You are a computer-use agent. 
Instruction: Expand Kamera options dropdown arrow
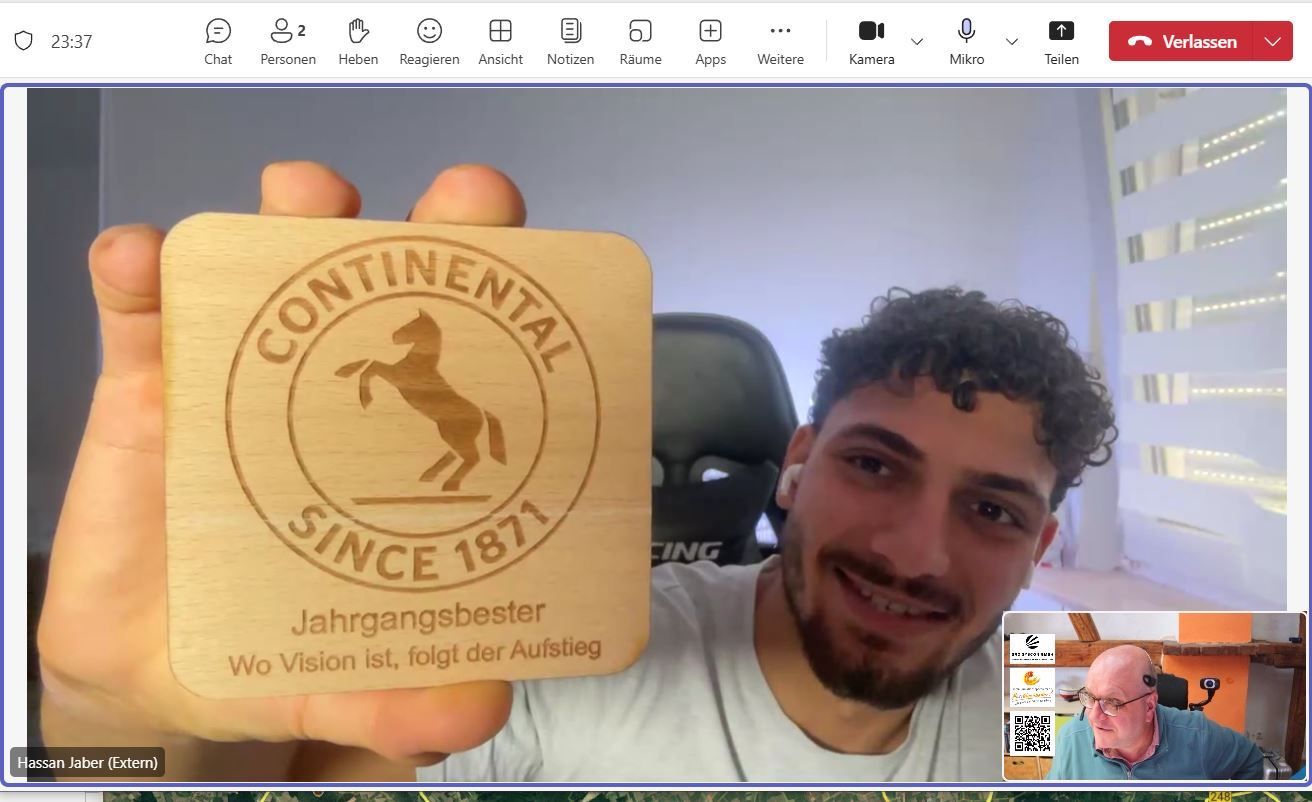tap(917, 42)
